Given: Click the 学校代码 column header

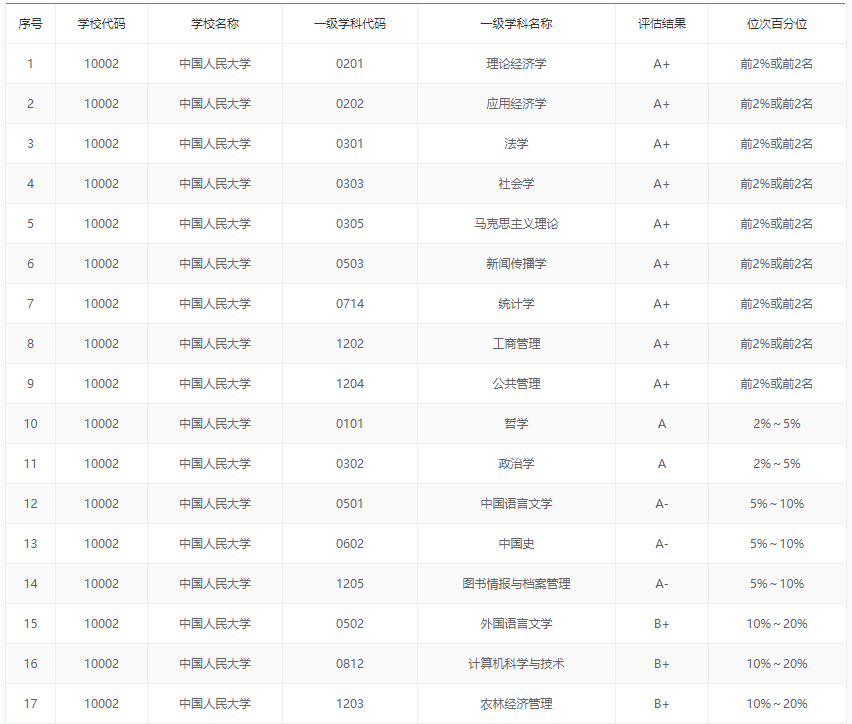Looking at the screenshot, I should point(102,24).
